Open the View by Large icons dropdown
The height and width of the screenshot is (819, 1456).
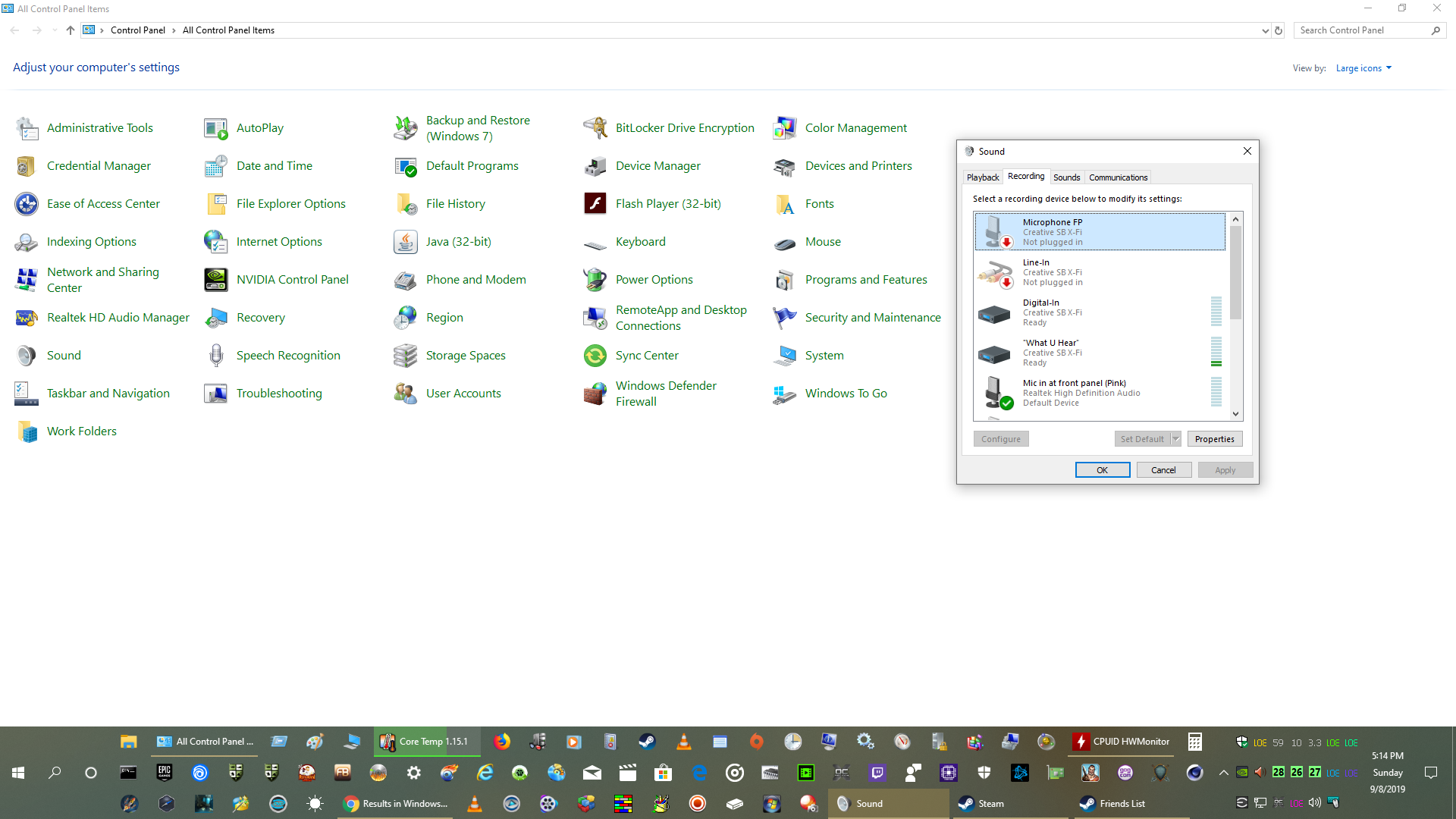(x=1363, y=68)
